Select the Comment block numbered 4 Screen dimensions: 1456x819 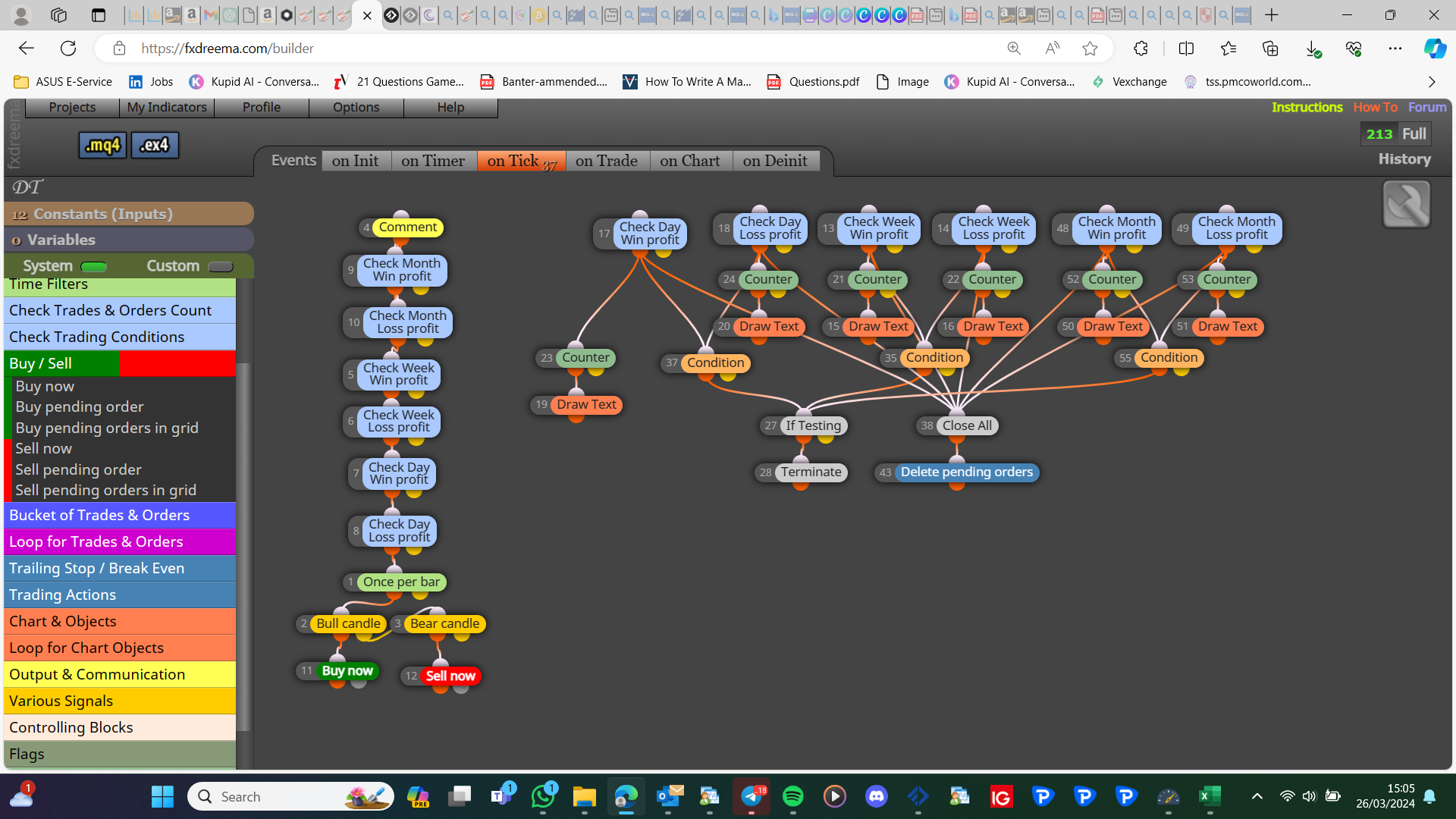(408, 227)
